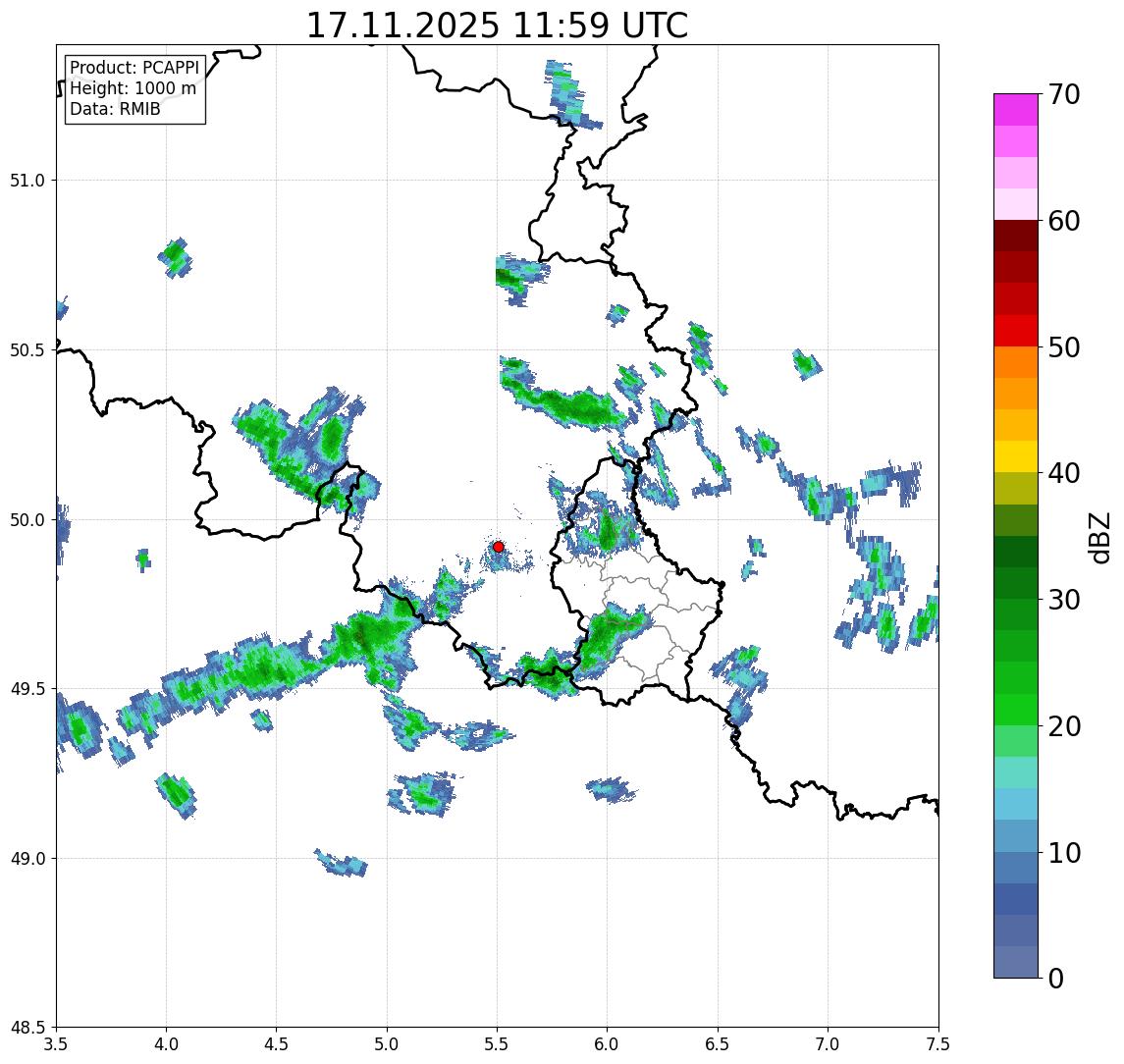Click the title '17.11.2025 11:59 UTC'

pos(497,26)
